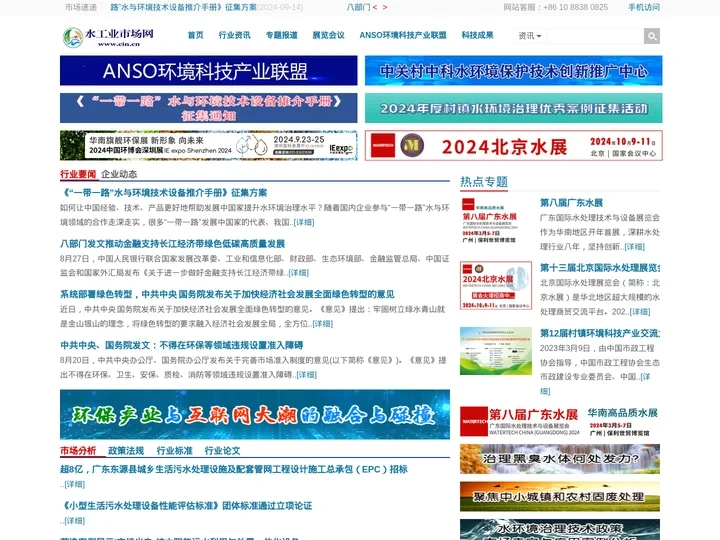The width and height of the screenshot is (720, 540).
Task: Click the ANSO环境科技产业联盟 blue banner
Action: coord(208,71)
